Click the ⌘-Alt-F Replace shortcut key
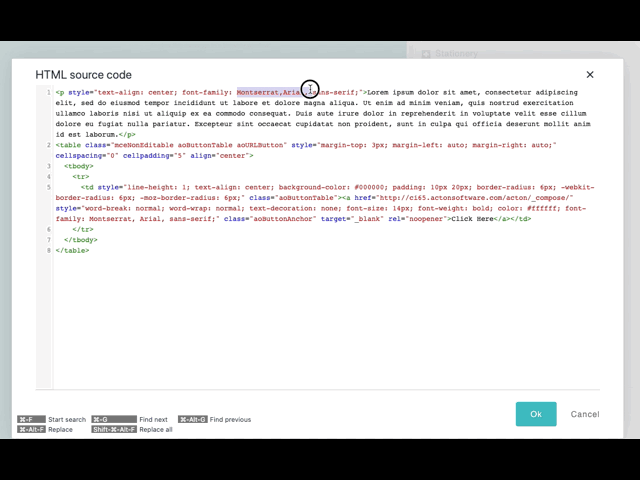The height and width of the screenshot is (480, 640). [31, 429]
